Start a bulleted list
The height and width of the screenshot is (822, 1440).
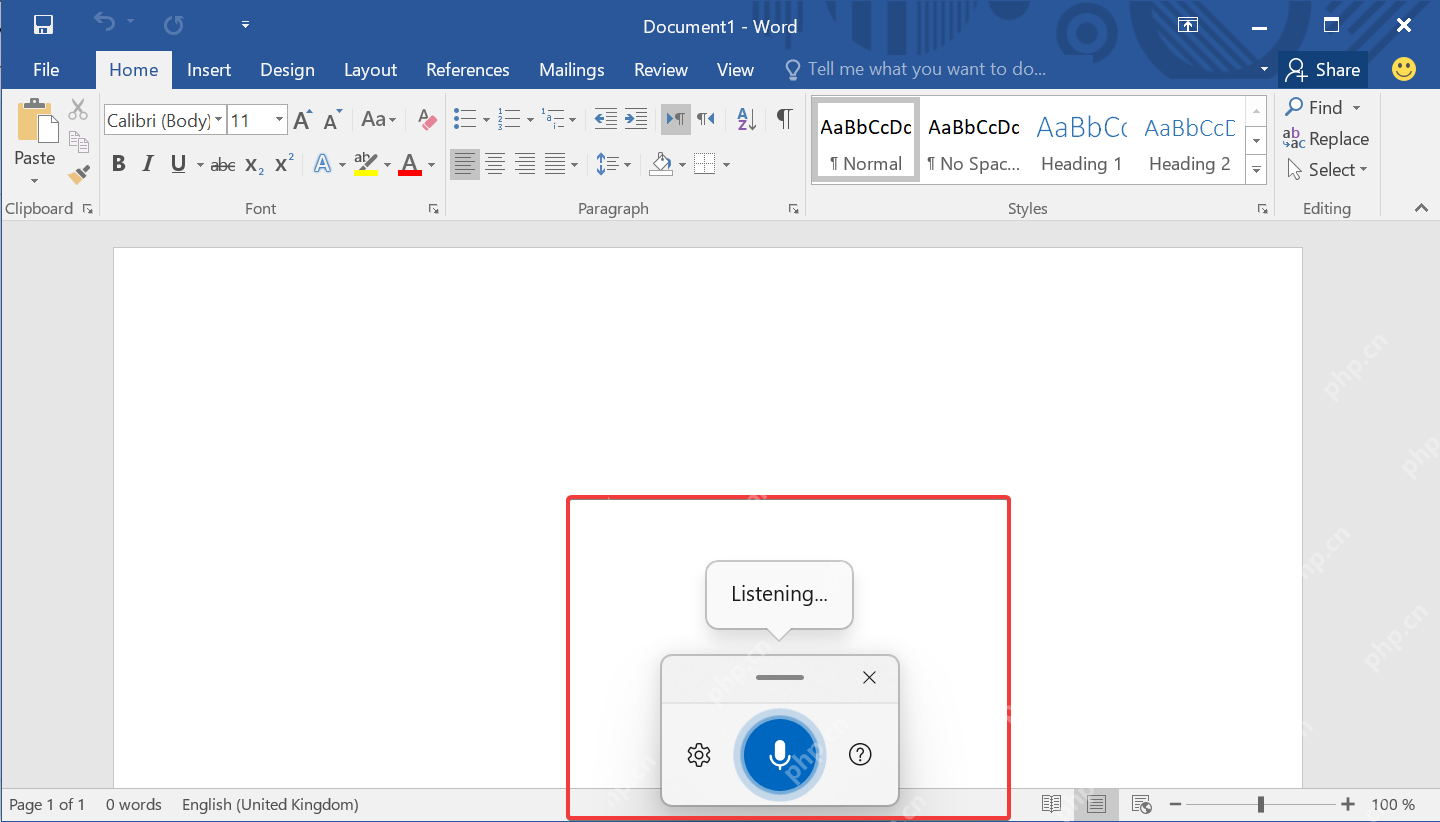pos(464,120)
